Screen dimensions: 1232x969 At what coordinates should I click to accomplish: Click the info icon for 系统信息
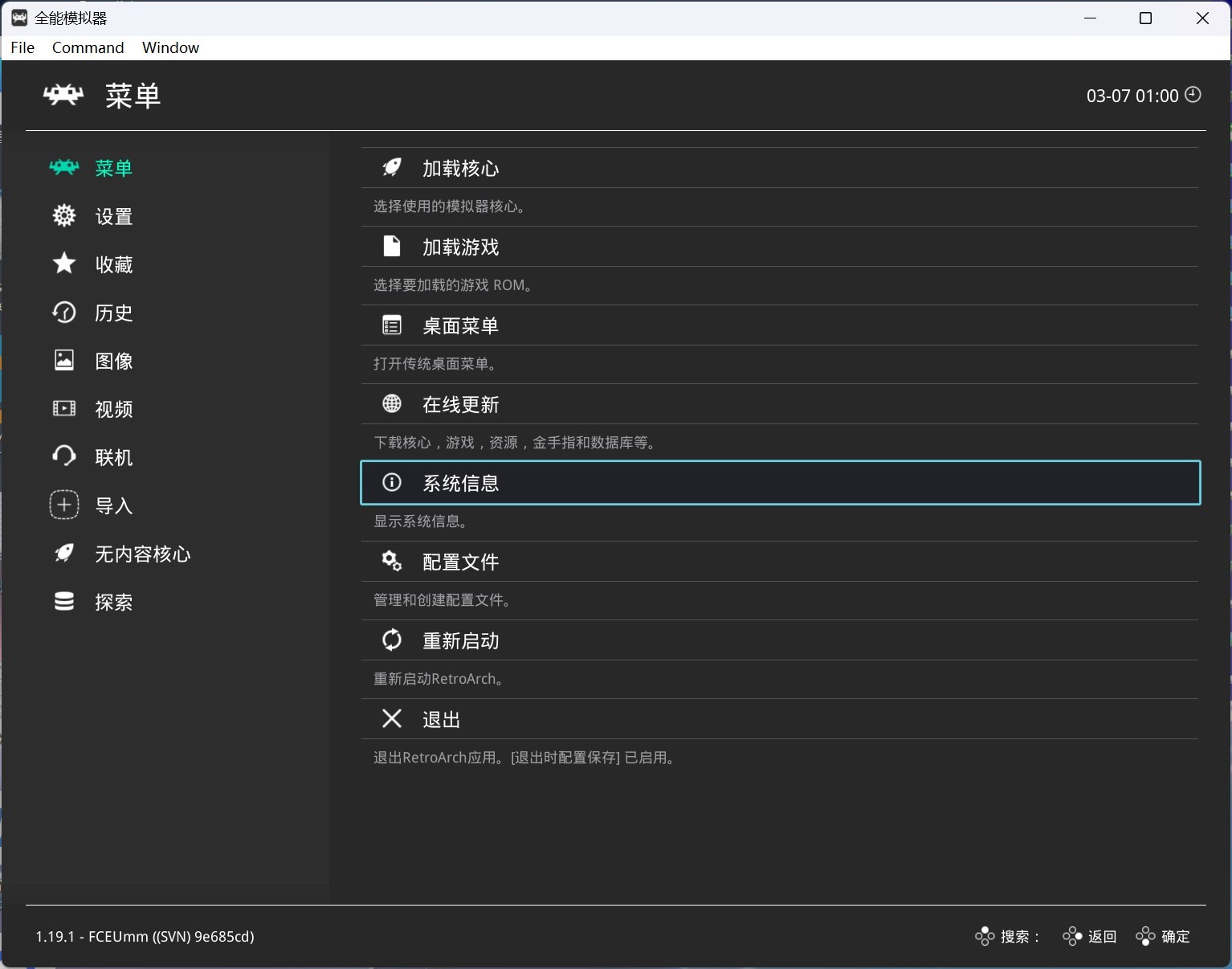pyautogui.click(x=392, y=482)
